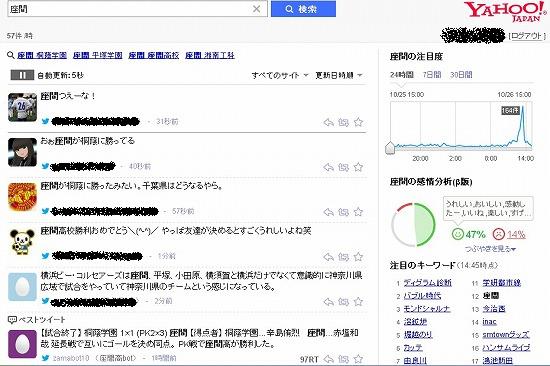Screen dimensions: 550x366
Task: Open panda avatar on 座間高校勝利 tweet
Action: pyautogui.click(x=22, y=242)
